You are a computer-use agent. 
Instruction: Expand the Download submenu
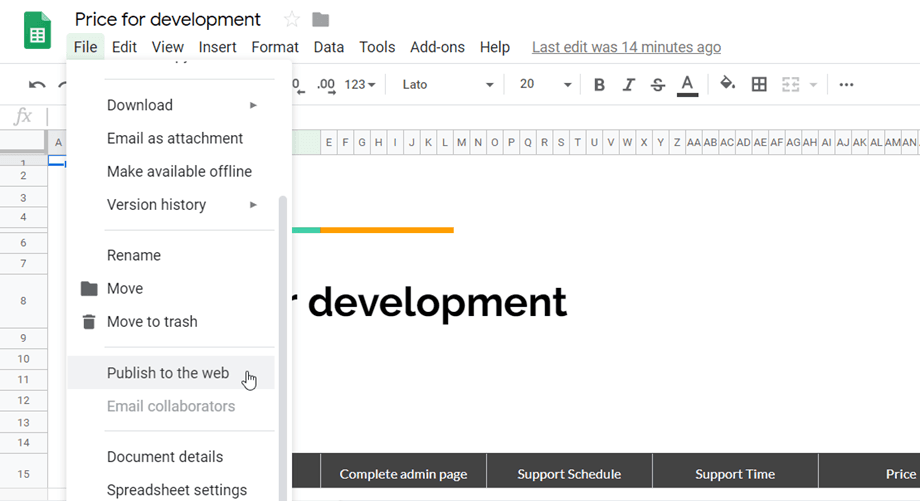click(180, 105)
